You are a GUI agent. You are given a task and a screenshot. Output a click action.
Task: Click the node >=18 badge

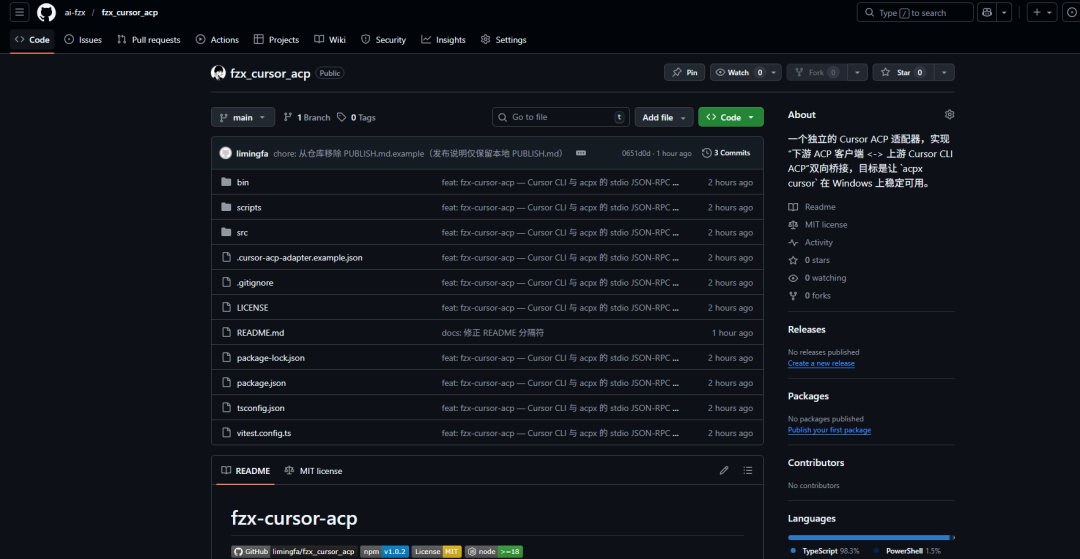tap(494, 551)
